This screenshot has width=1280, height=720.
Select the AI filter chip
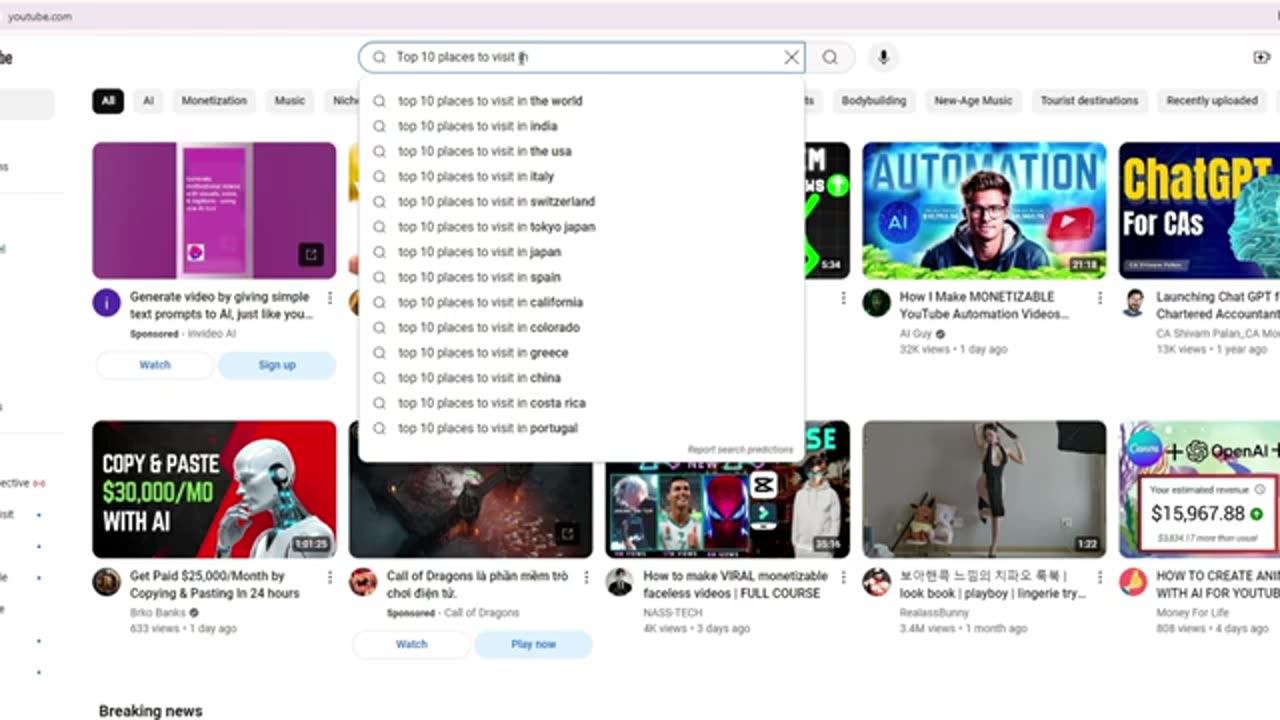(x=148, y=101)
